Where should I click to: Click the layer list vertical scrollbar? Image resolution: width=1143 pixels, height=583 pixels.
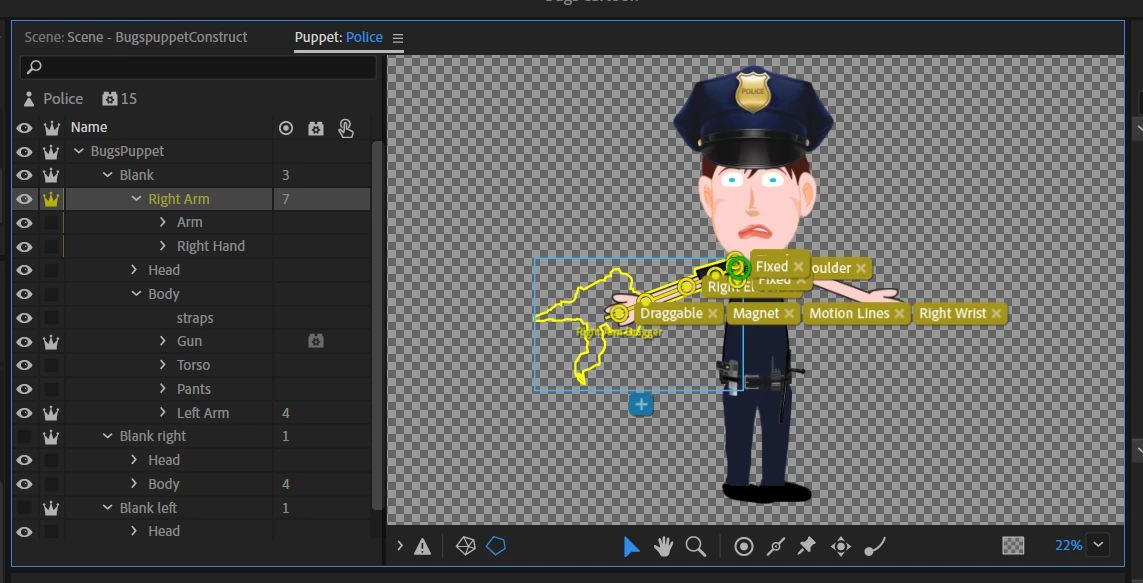point(377,324)
